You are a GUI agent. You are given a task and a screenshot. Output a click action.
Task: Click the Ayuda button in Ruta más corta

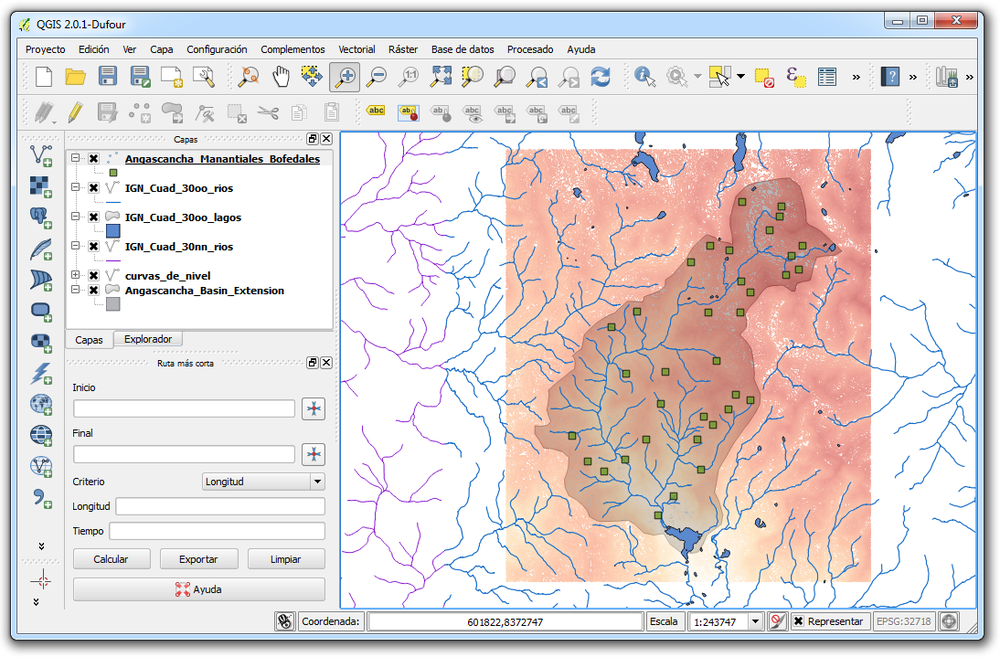pos(199,589)
